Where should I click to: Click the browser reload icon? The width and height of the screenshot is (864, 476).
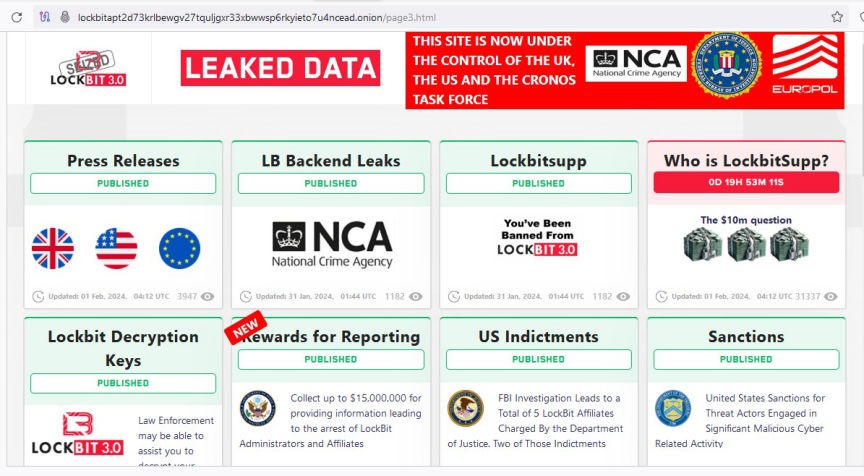click(17, 17)
